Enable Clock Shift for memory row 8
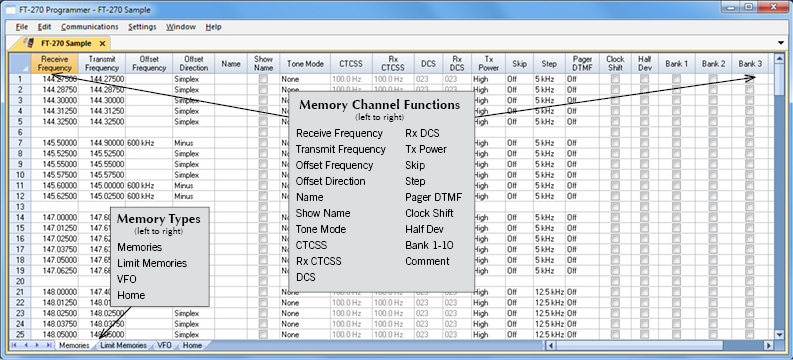Image resolution: width=793 pixels, height=360 pixels. 615,154
